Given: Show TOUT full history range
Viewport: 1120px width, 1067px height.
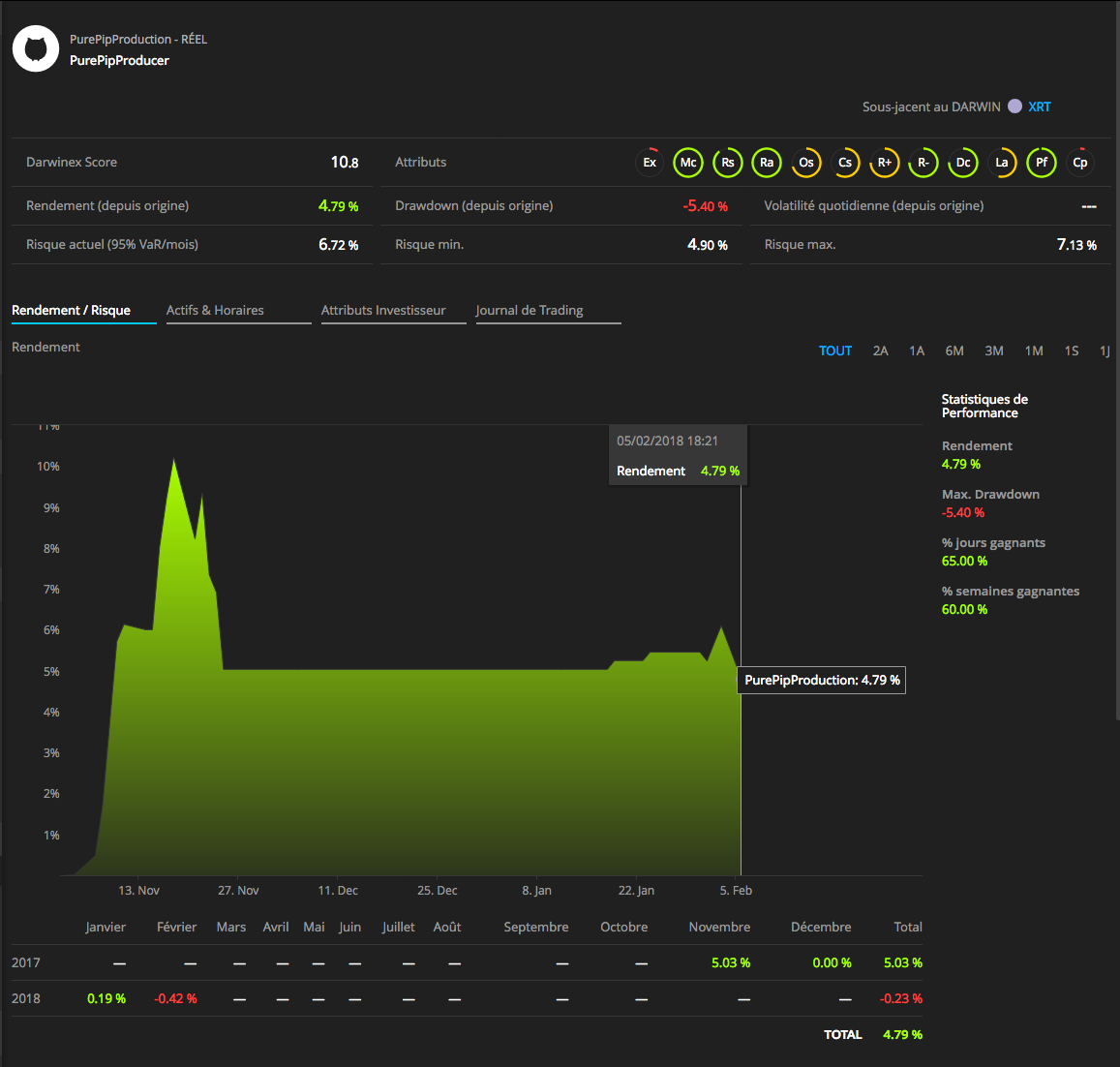Looking at the screenshot, I should (835, 351).
